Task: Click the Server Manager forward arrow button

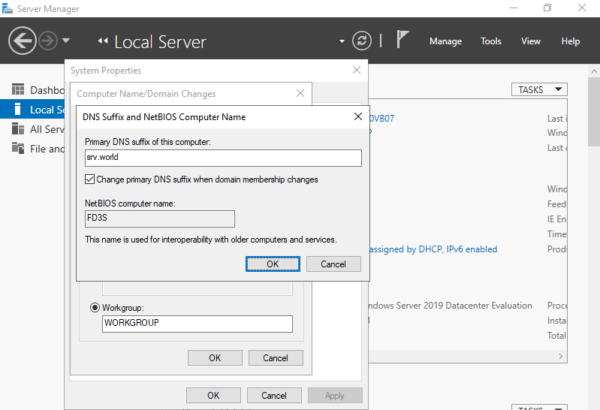Action: point(48,41)
